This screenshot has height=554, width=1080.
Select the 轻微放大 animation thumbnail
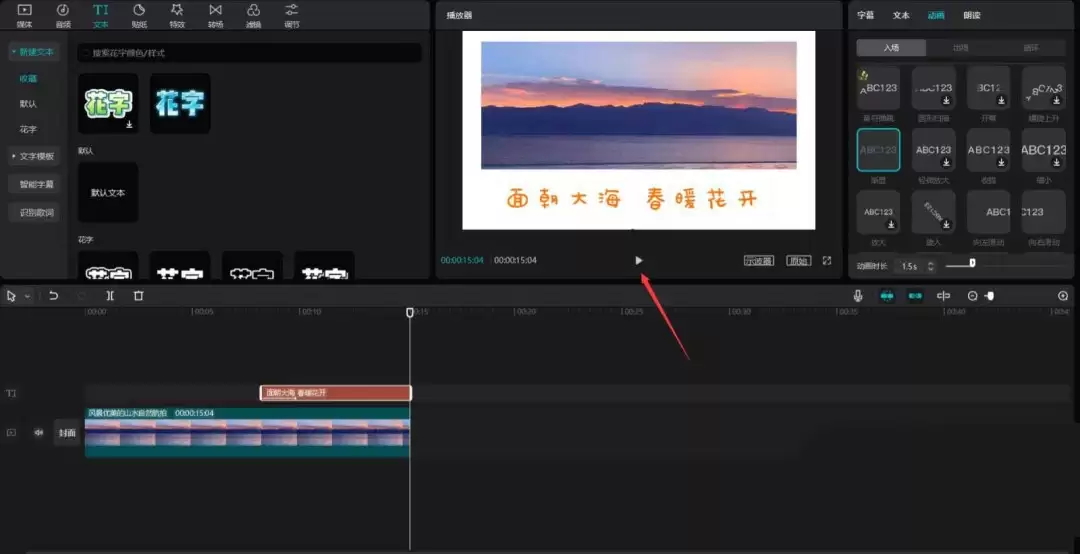[x=934, y=150]
